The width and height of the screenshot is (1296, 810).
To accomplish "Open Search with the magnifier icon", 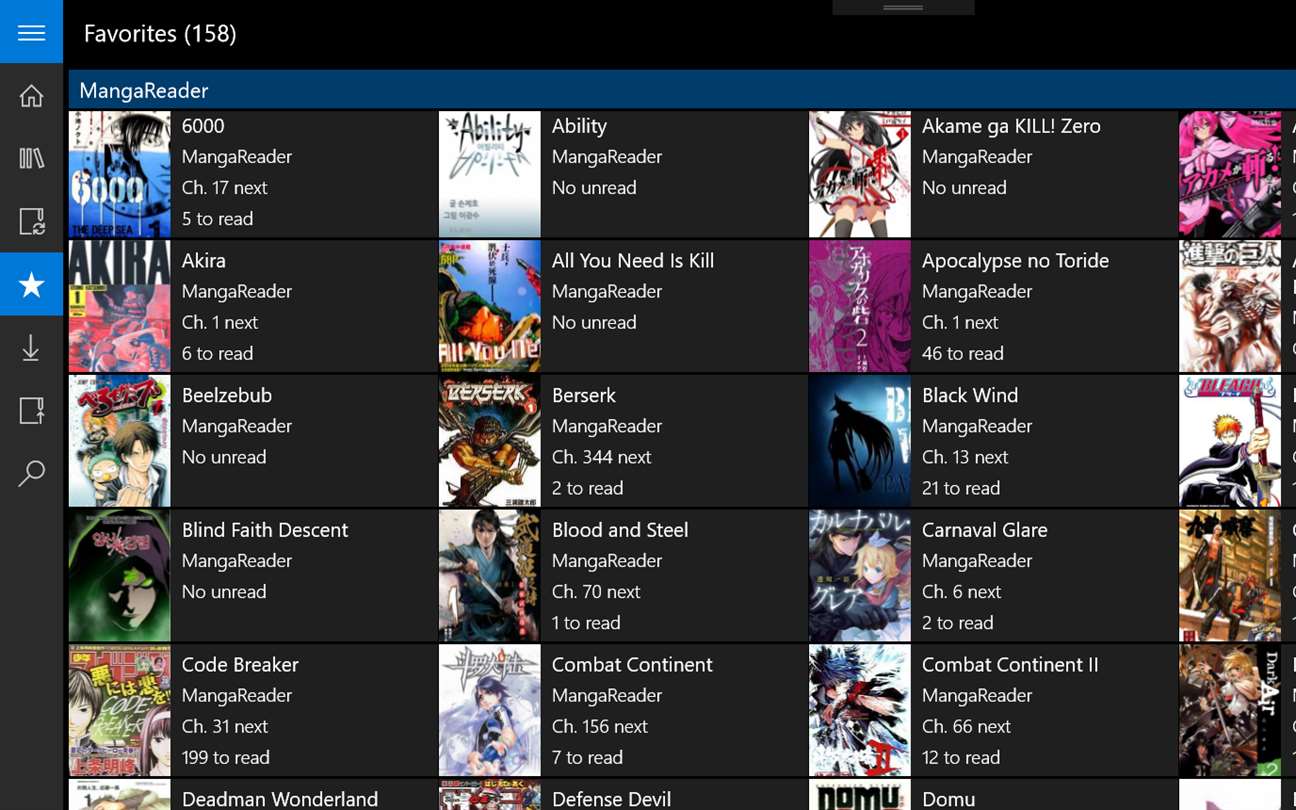I will pos(31,473).
